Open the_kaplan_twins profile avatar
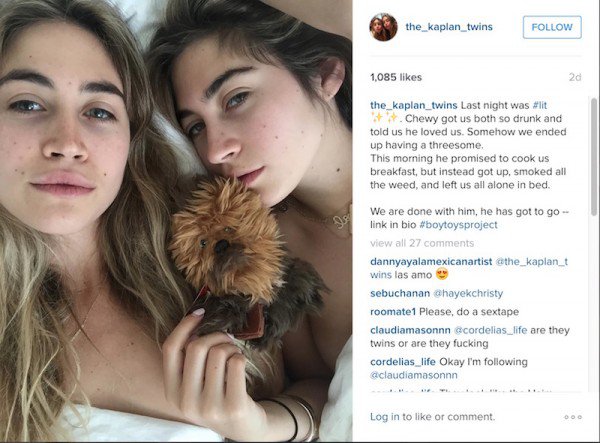Viewport: 600px width, 443px height. click(383, 27)
